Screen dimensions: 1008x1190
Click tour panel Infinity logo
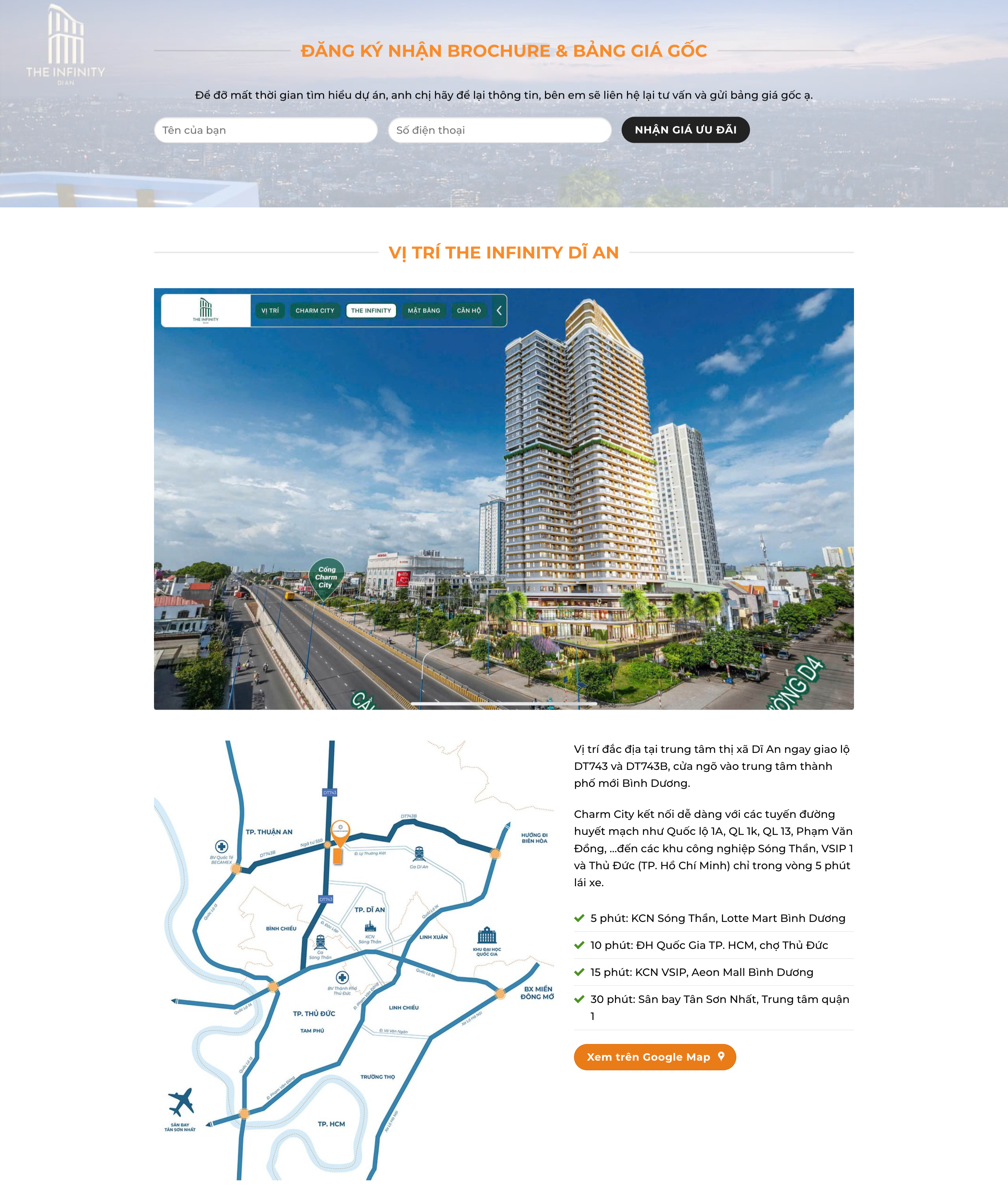tap(206, 310)
